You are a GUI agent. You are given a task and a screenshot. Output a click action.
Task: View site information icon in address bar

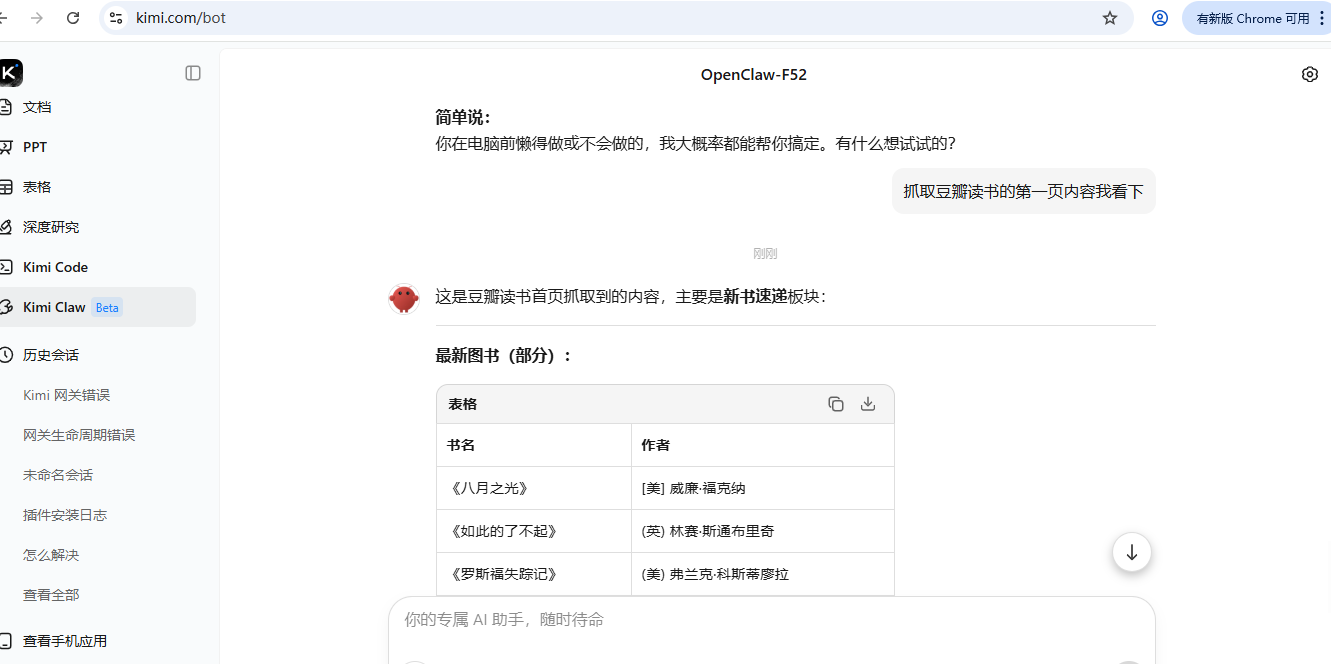pos(116,18)
